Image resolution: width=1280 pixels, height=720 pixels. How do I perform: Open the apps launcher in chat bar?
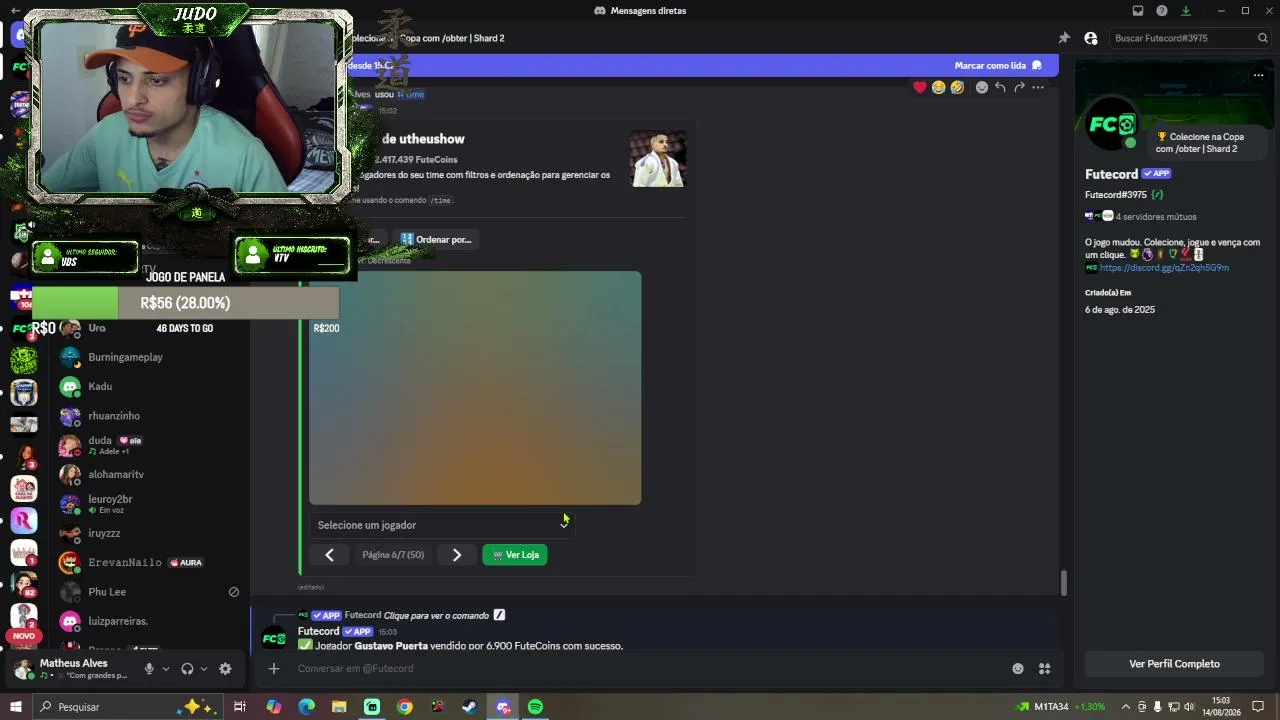tap(1044, 669)
